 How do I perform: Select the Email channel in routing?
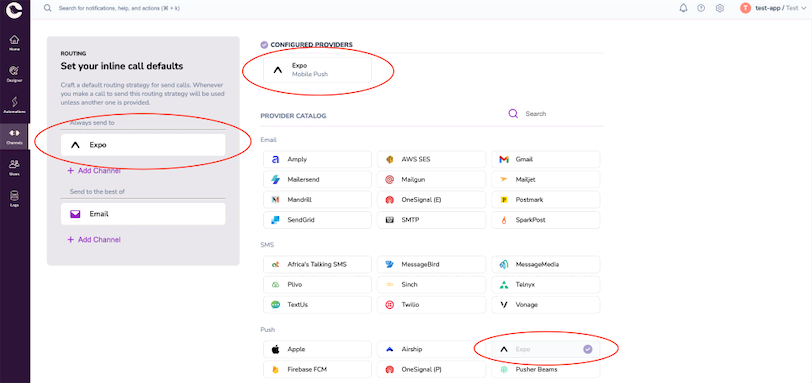143,214
